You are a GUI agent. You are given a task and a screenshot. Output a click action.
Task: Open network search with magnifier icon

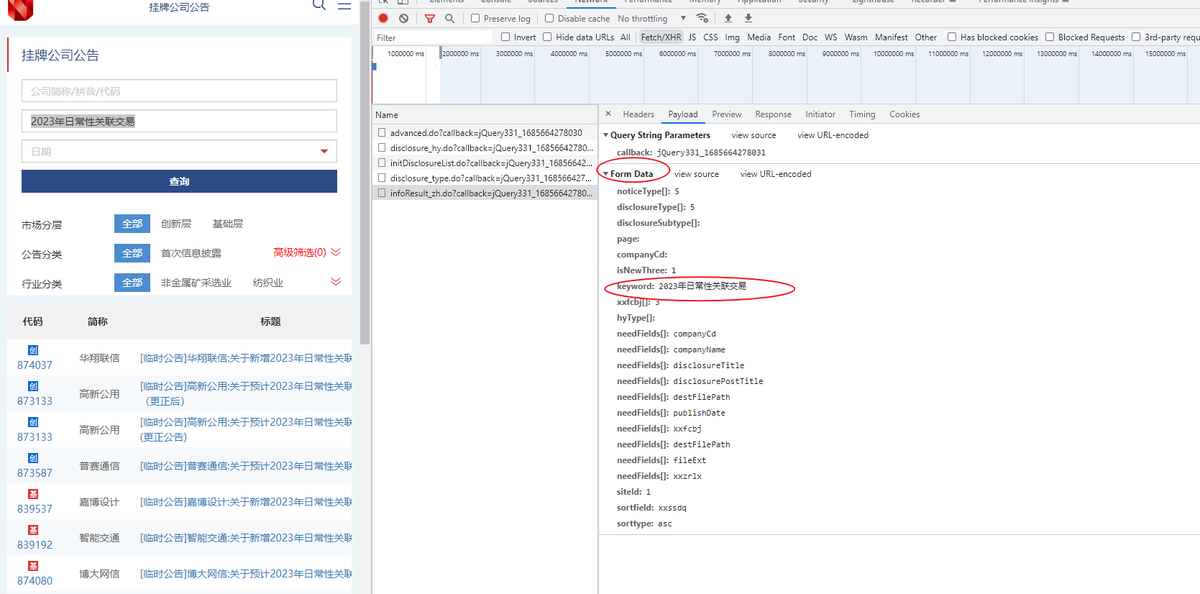450,18
